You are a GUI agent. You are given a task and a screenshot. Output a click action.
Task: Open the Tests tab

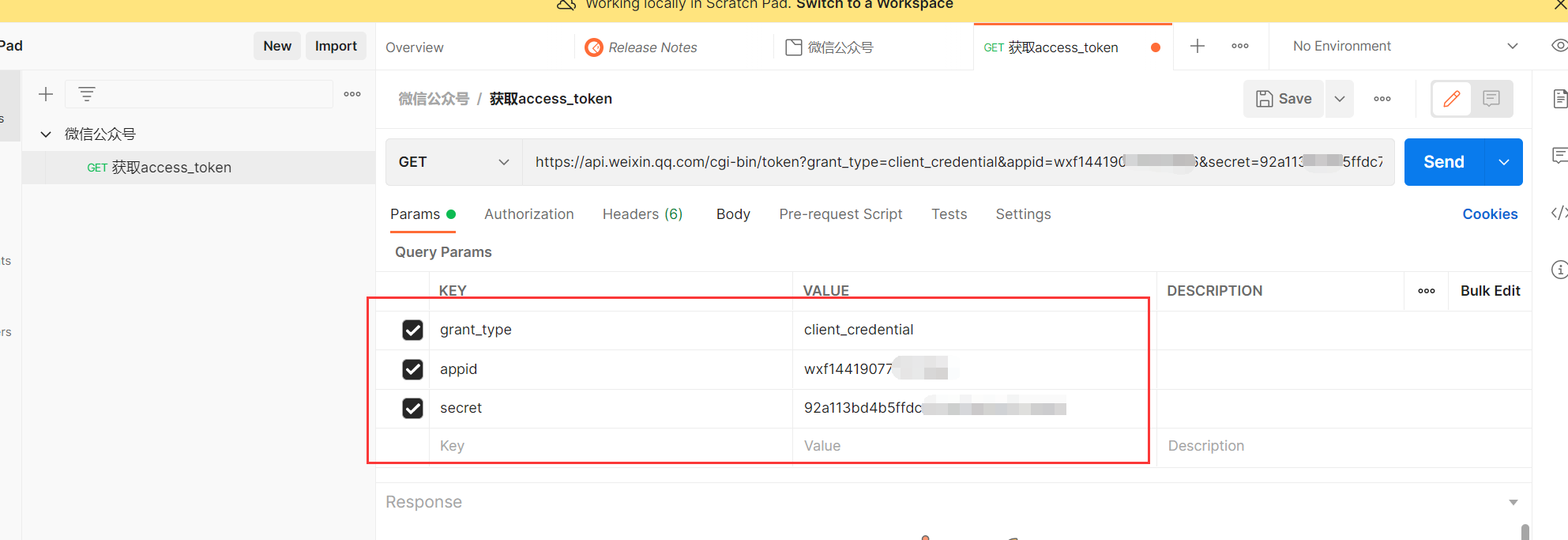(949, 214)
